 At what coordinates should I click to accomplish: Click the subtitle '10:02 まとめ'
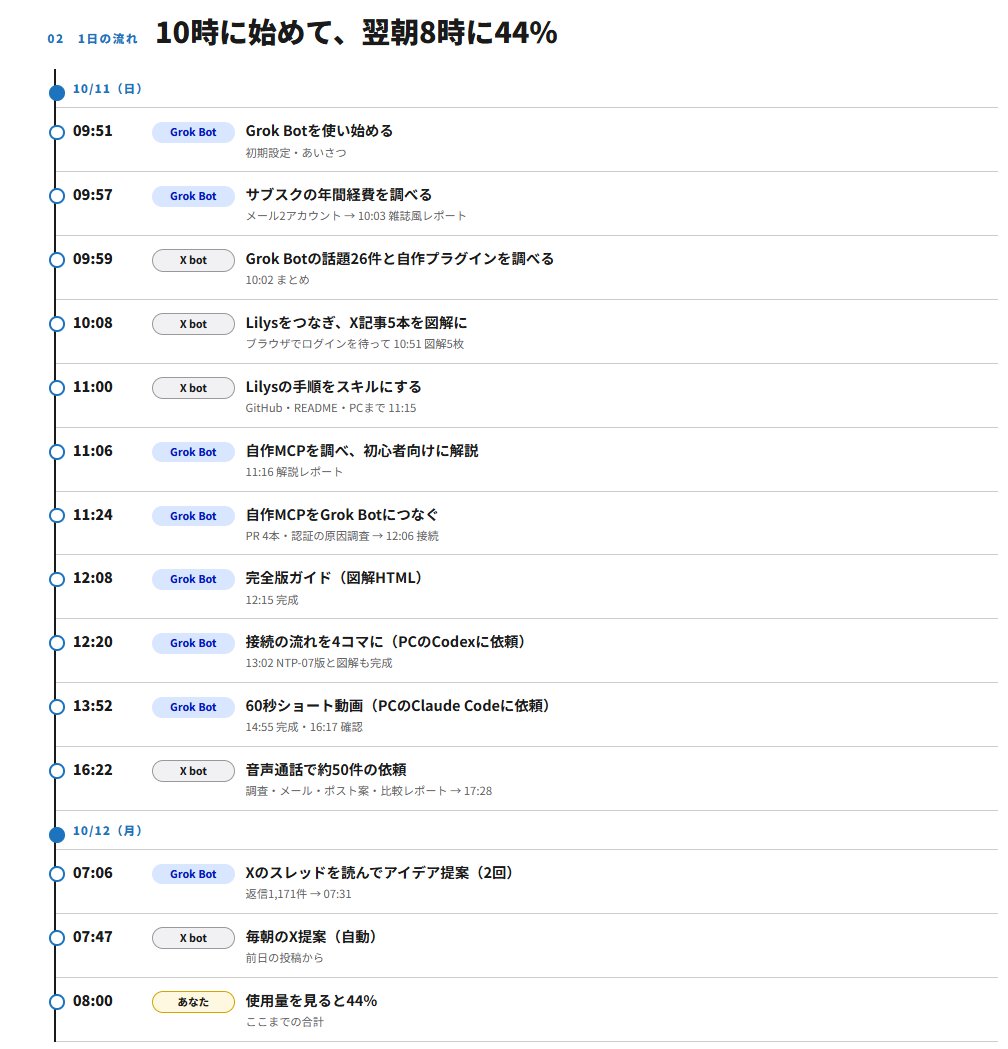pyautogui.click(x=278, y=280)
